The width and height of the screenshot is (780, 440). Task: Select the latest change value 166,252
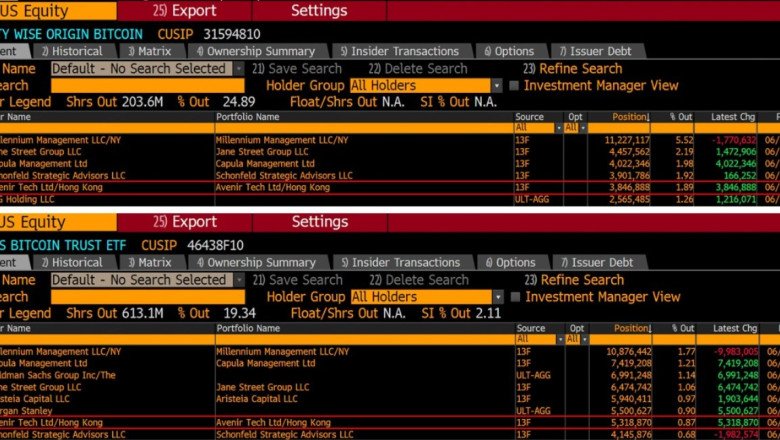tap(741, 176)
